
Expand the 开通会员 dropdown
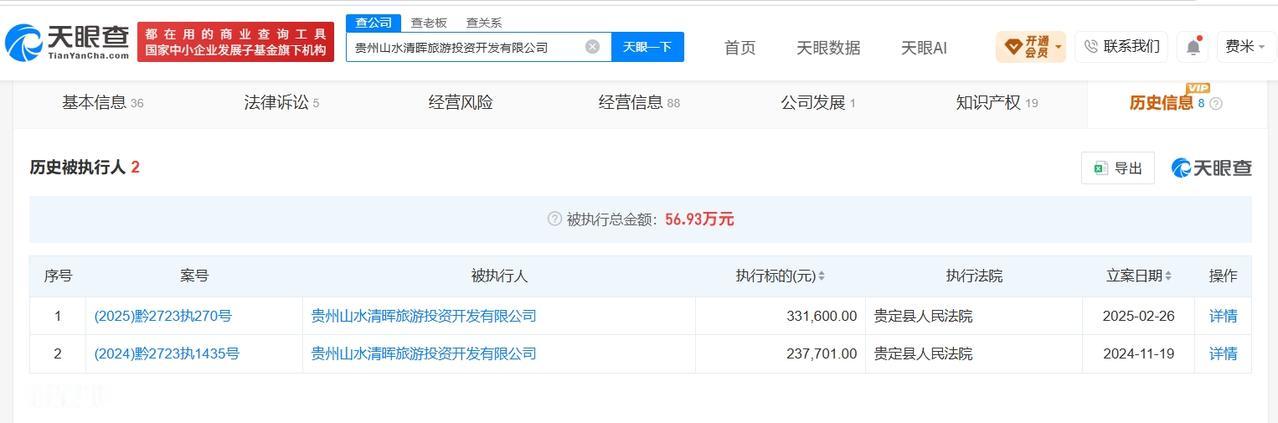coord(1030,46)
